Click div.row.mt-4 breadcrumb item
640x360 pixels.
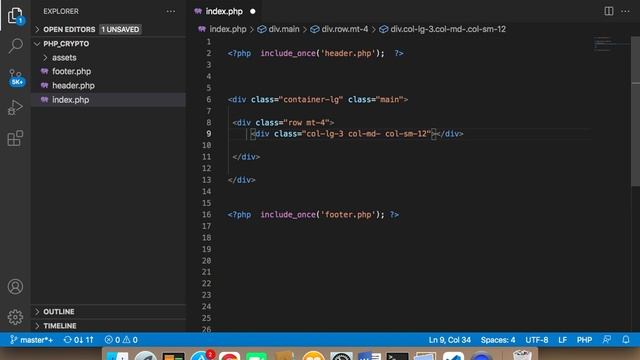[344, 29]
